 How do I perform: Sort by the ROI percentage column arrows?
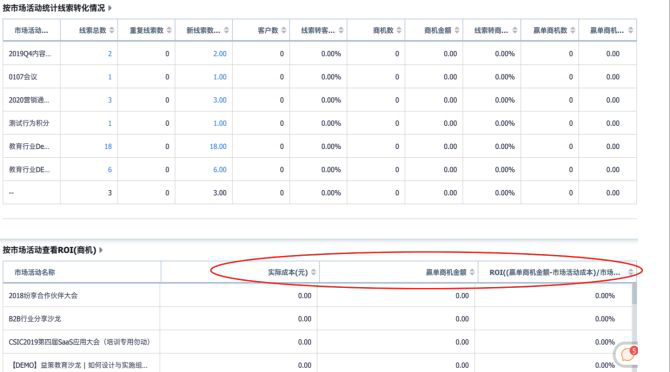(x=630, y=272)
